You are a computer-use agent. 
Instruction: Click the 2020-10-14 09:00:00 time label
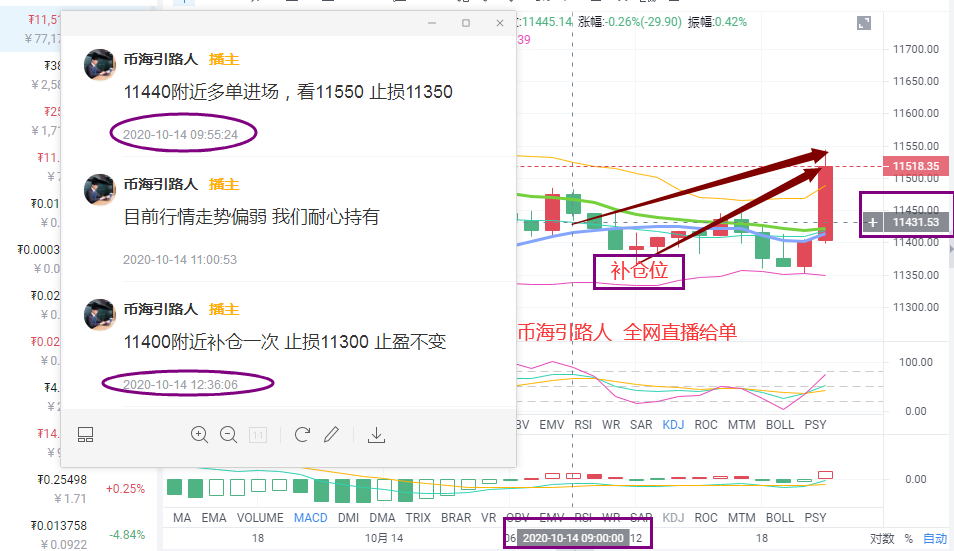click(573, 538)
